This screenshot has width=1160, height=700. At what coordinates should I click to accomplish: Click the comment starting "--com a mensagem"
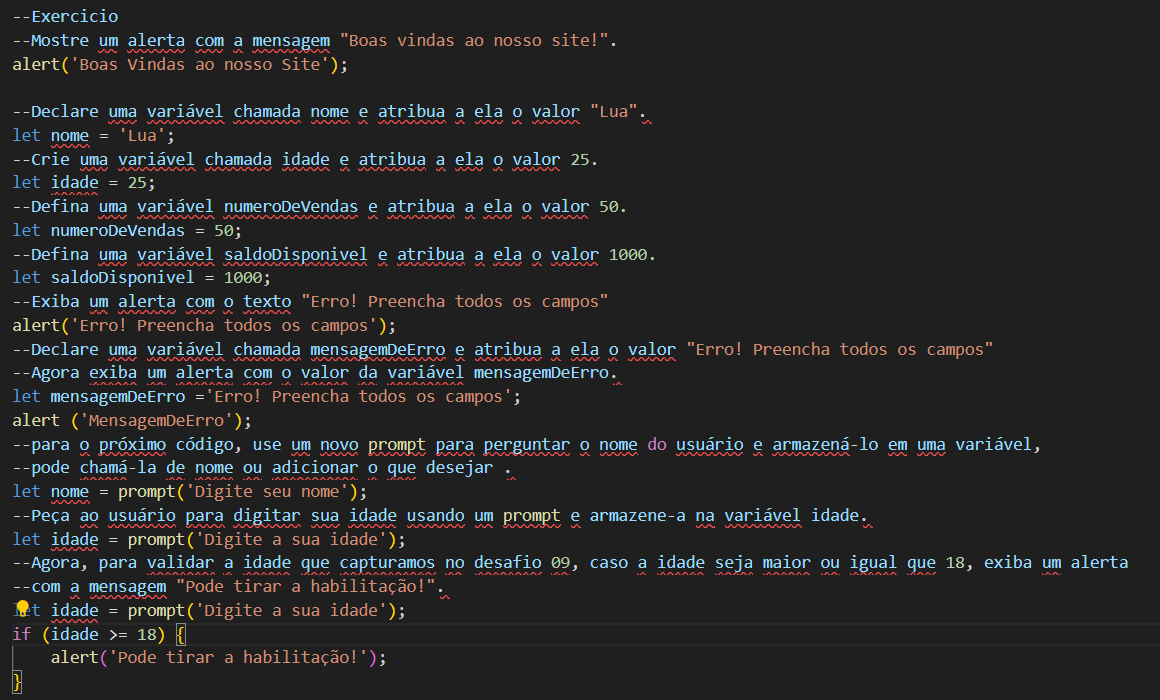pyautogui.click(x=227, y=587)
